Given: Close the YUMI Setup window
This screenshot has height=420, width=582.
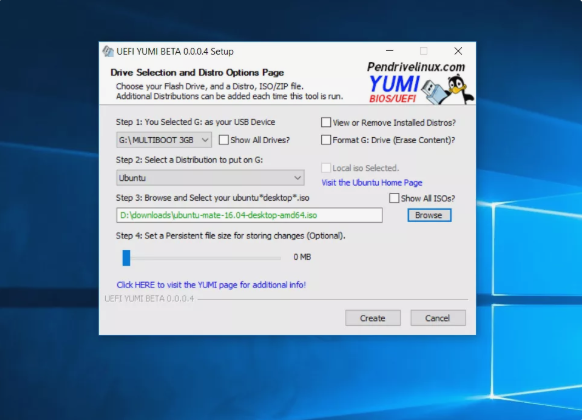Looking at the screenshot, I should pyautogui.click(x=458, y=51).
